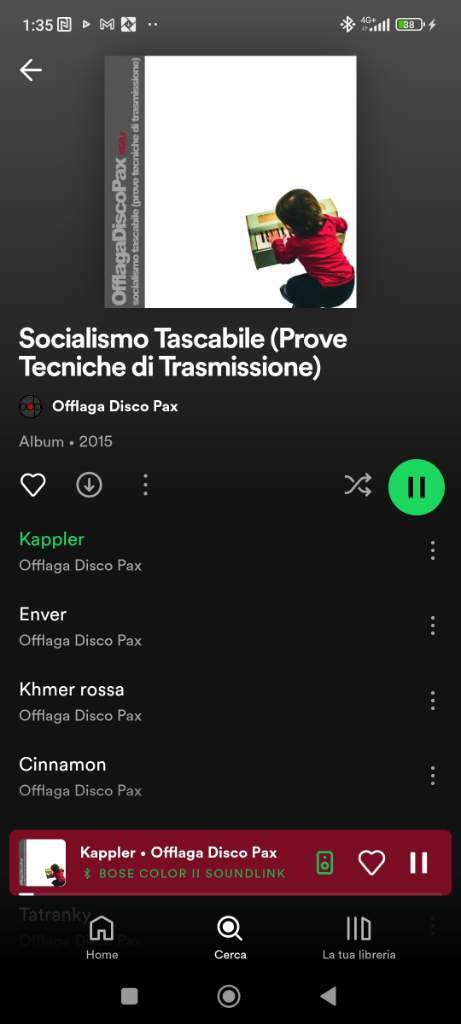
Task: Play the Cinnamon track
Action: [215, 776]
